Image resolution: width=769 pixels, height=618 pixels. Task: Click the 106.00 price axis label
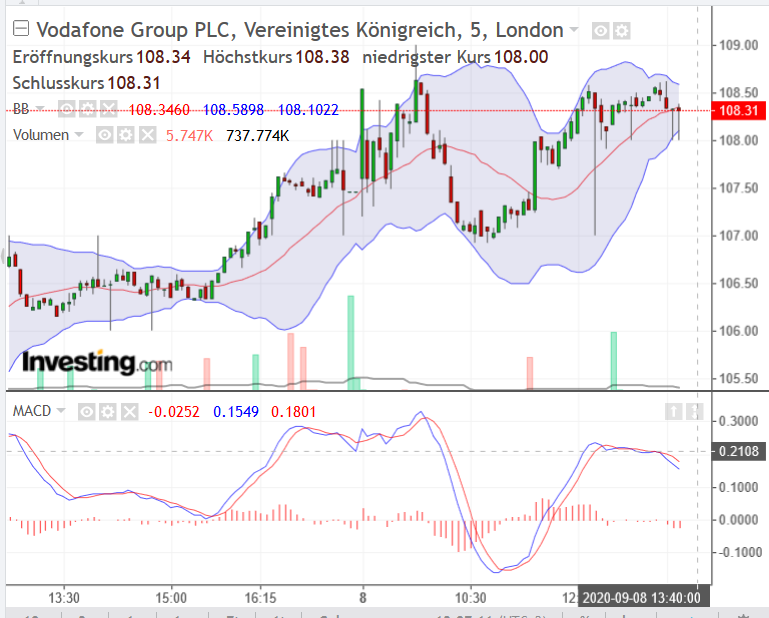click(739, 331)
